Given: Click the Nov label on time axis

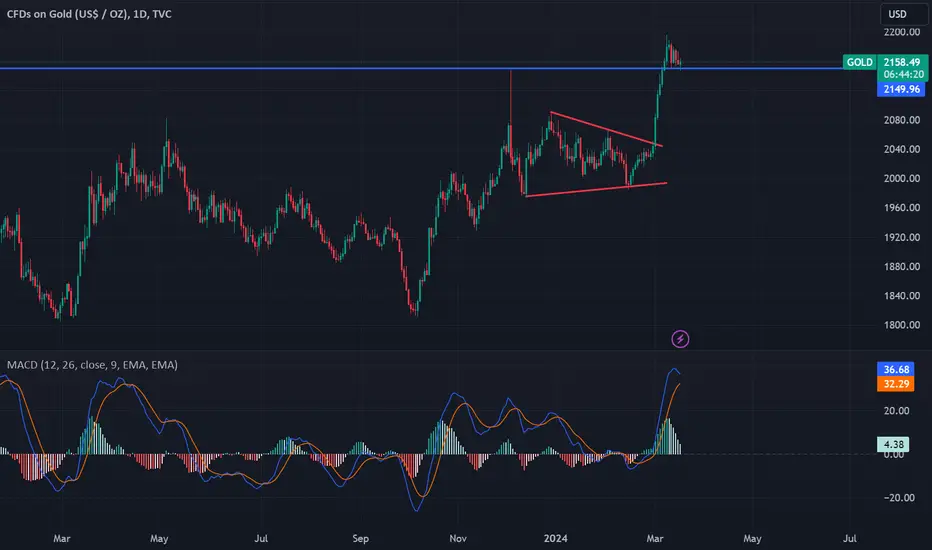Looking at the screenshot, I should tap(458, 539).
